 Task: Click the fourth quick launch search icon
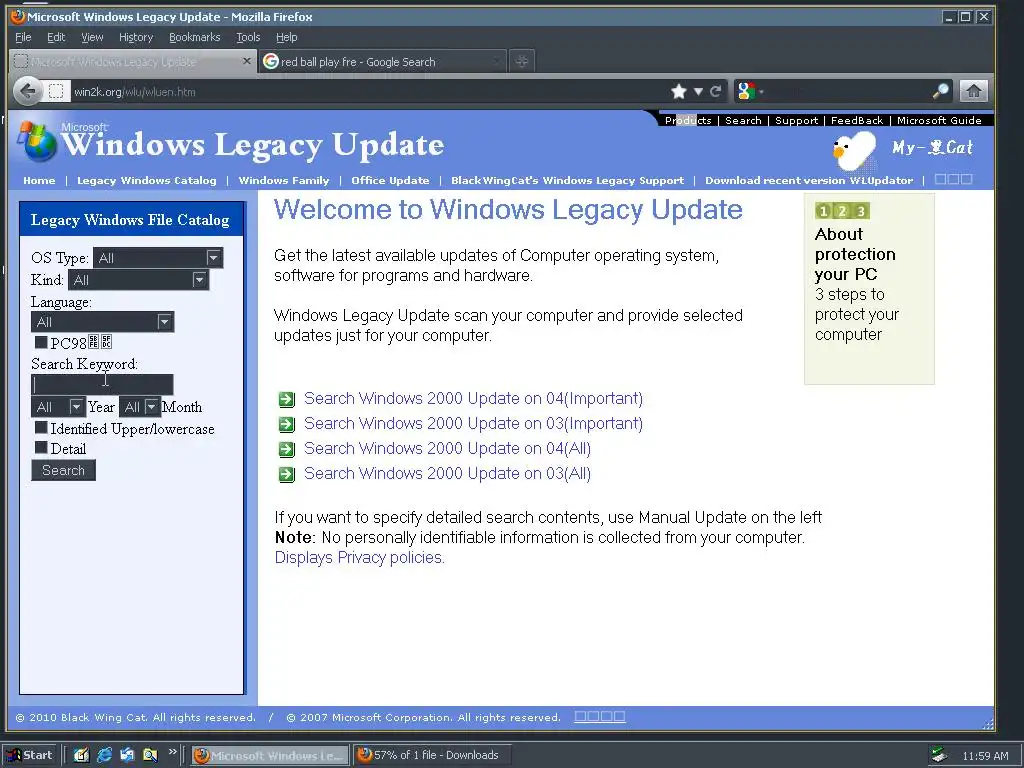point(150,755)
